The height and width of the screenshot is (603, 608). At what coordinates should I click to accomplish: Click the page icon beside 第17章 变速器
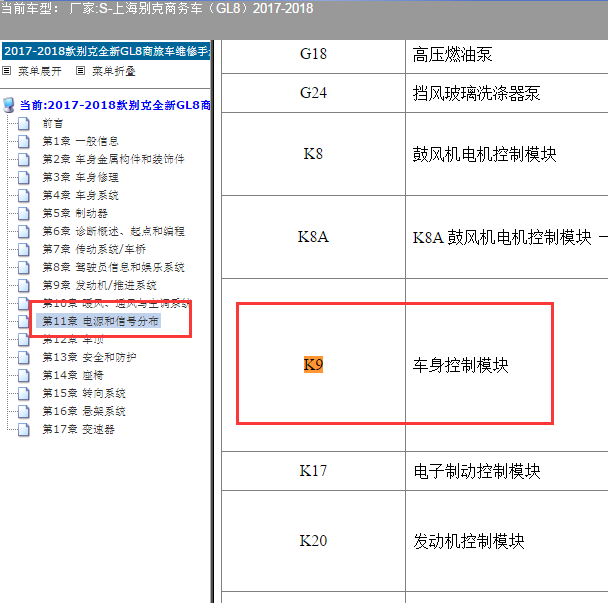click(24, 430)
